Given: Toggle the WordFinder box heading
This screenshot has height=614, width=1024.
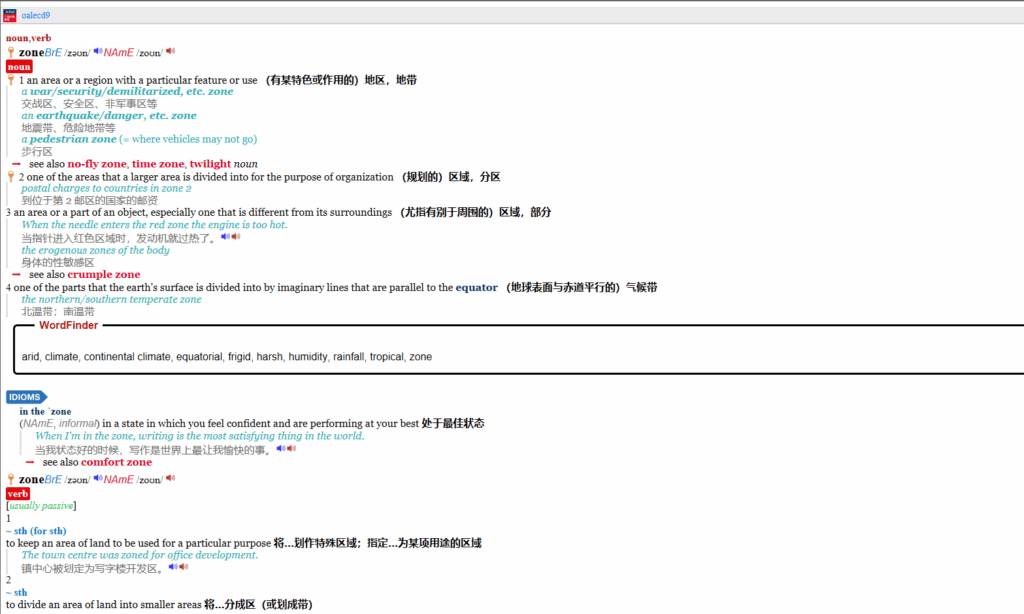Looking at the screenshot, I should pyautogui.click(x=69, y=325).
